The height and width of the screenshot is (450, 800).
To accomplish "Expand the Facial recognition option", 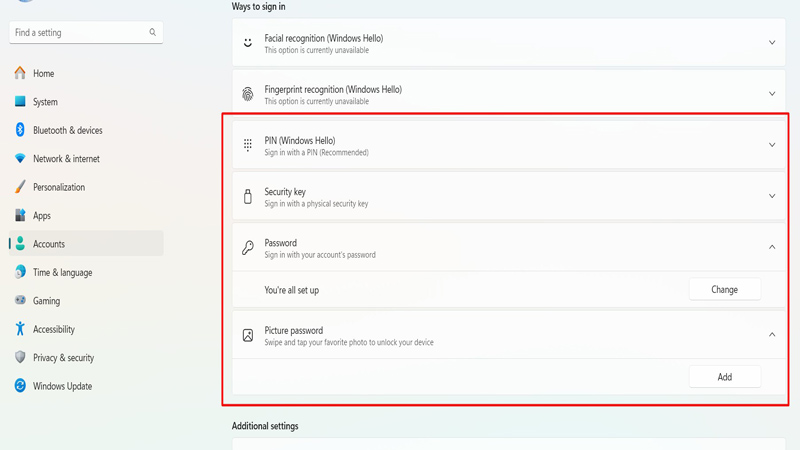I will click(772, 43).
